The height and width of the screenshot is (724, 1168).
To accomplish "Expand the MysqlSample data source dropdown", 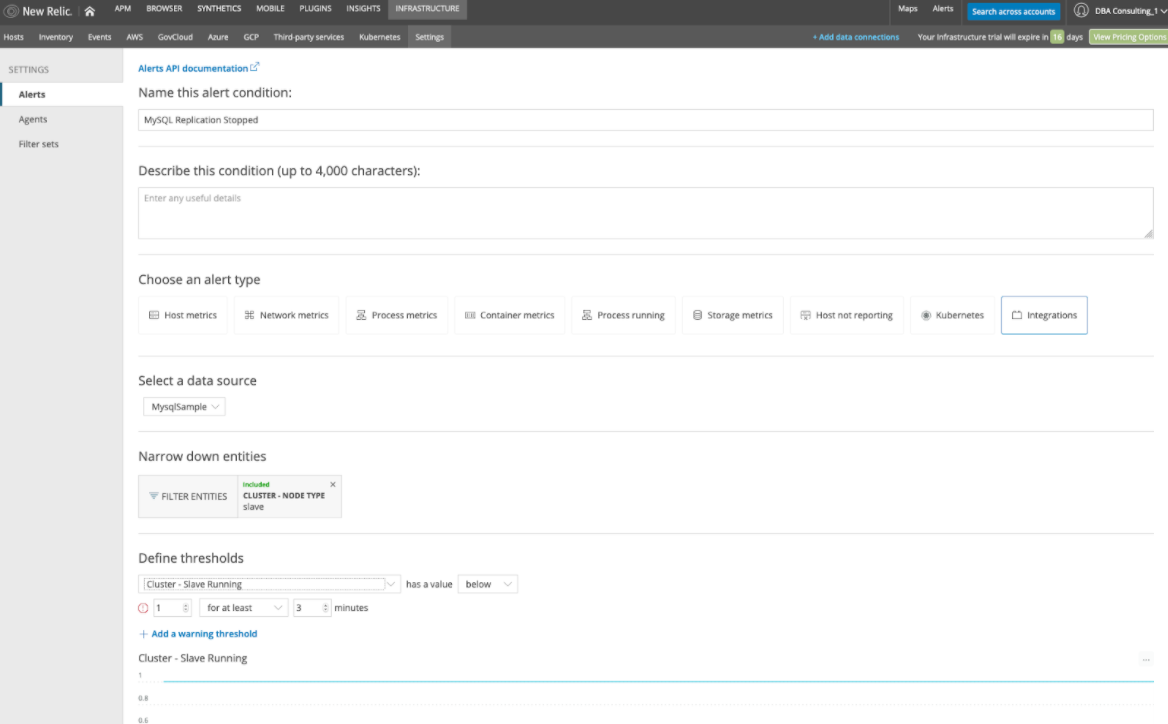I will (182, 407).
